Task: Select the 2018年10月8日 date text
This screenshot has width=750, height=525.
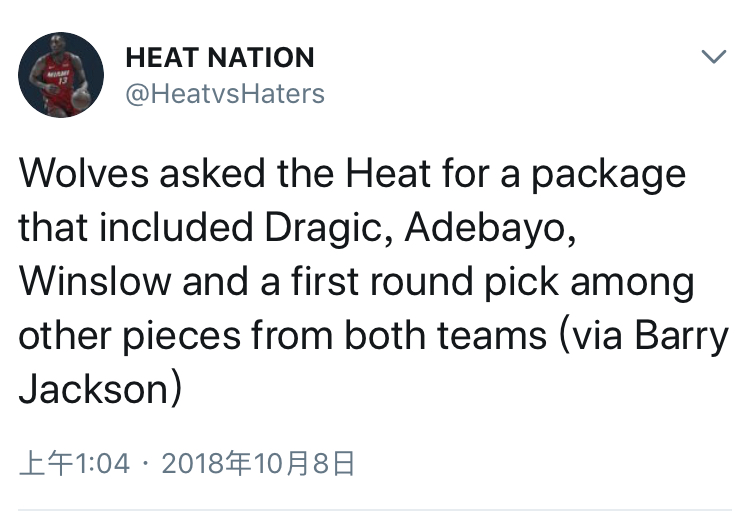Action: (x=258, y=463)
